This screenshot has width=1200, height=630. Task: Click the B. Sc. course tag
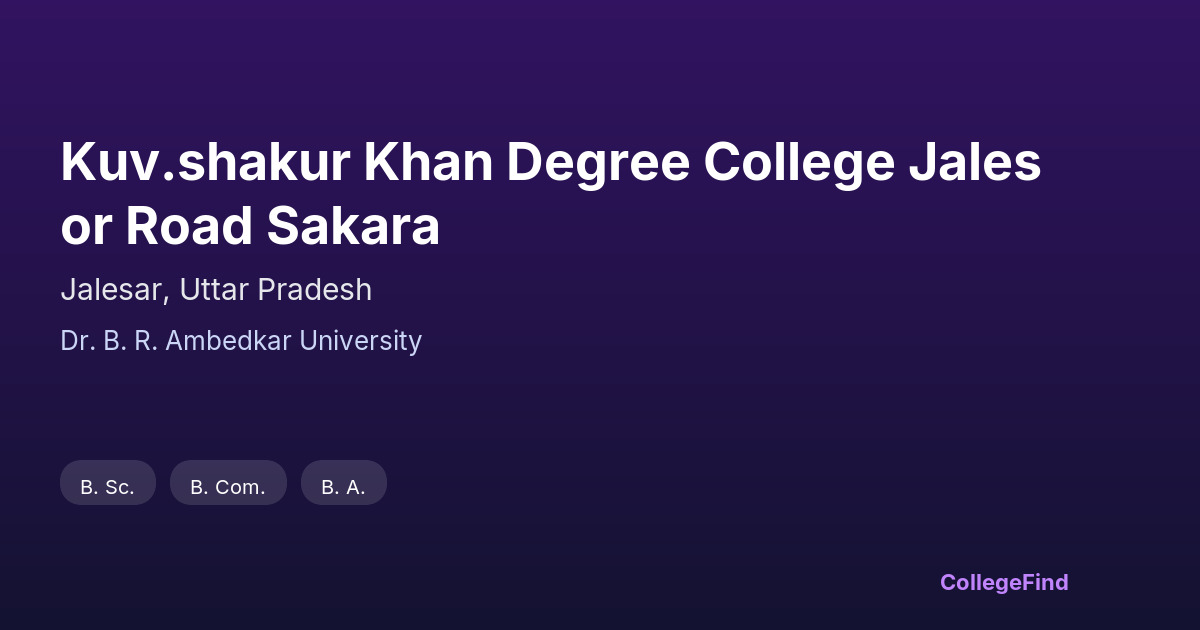(x=108, y=487)
